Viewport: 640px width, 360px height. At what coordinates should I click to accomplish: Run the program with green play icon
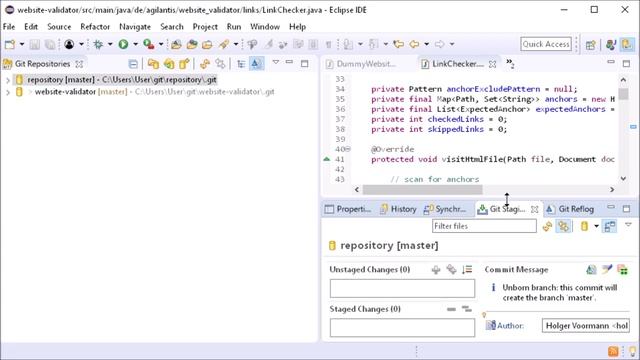coord(123,44)
